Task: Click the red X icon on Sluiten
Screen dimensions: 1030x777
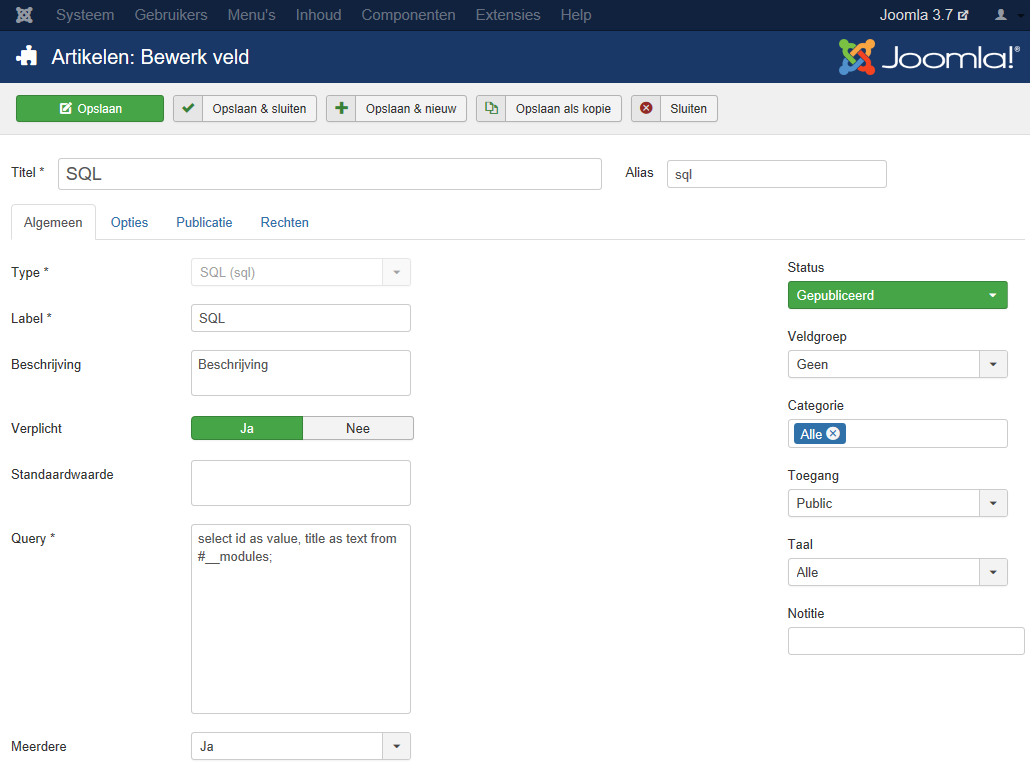Action: [x=646, y=109]
